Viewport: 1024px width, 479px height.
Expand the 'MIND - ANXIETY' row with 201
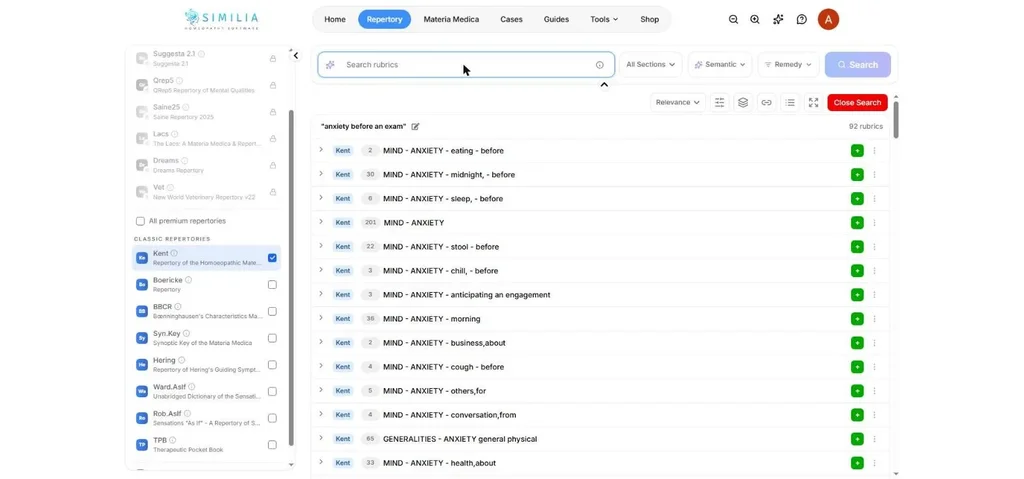pos(321,222)
